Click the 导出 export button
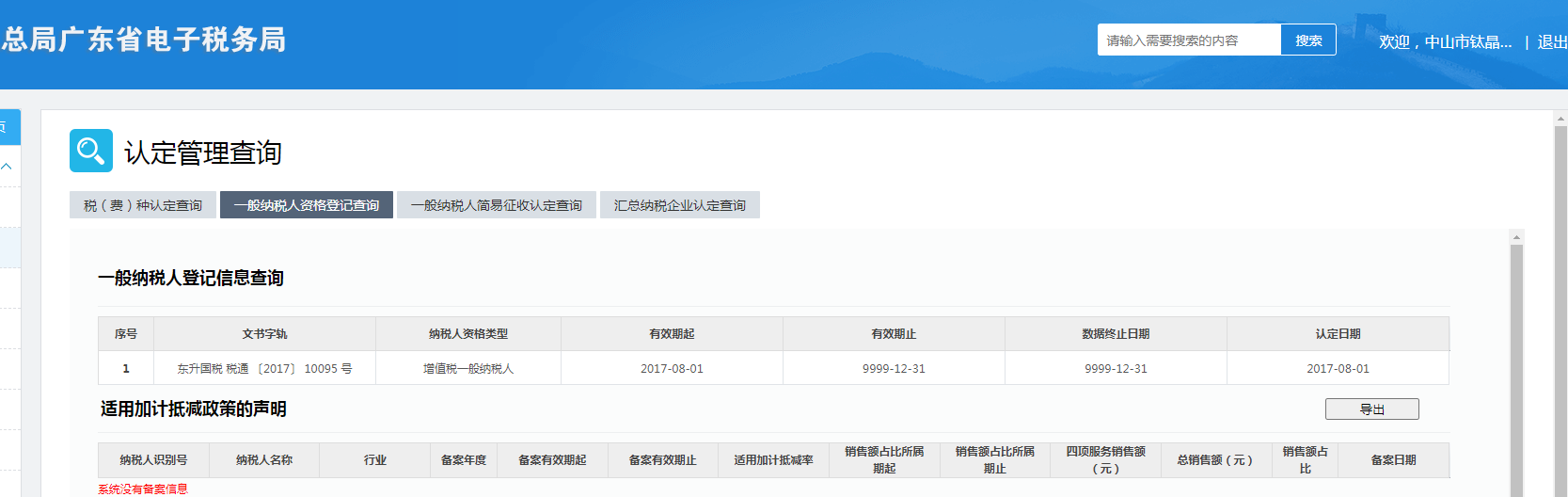 pos(1371,409)
